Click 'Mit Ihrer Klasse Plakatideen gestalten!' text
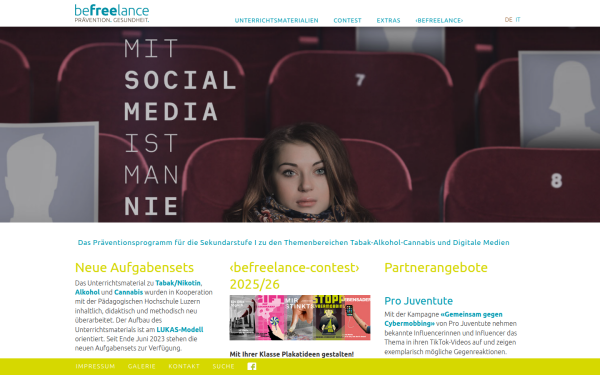The width and height of the screenshot is (600, 375). (292, 354)
